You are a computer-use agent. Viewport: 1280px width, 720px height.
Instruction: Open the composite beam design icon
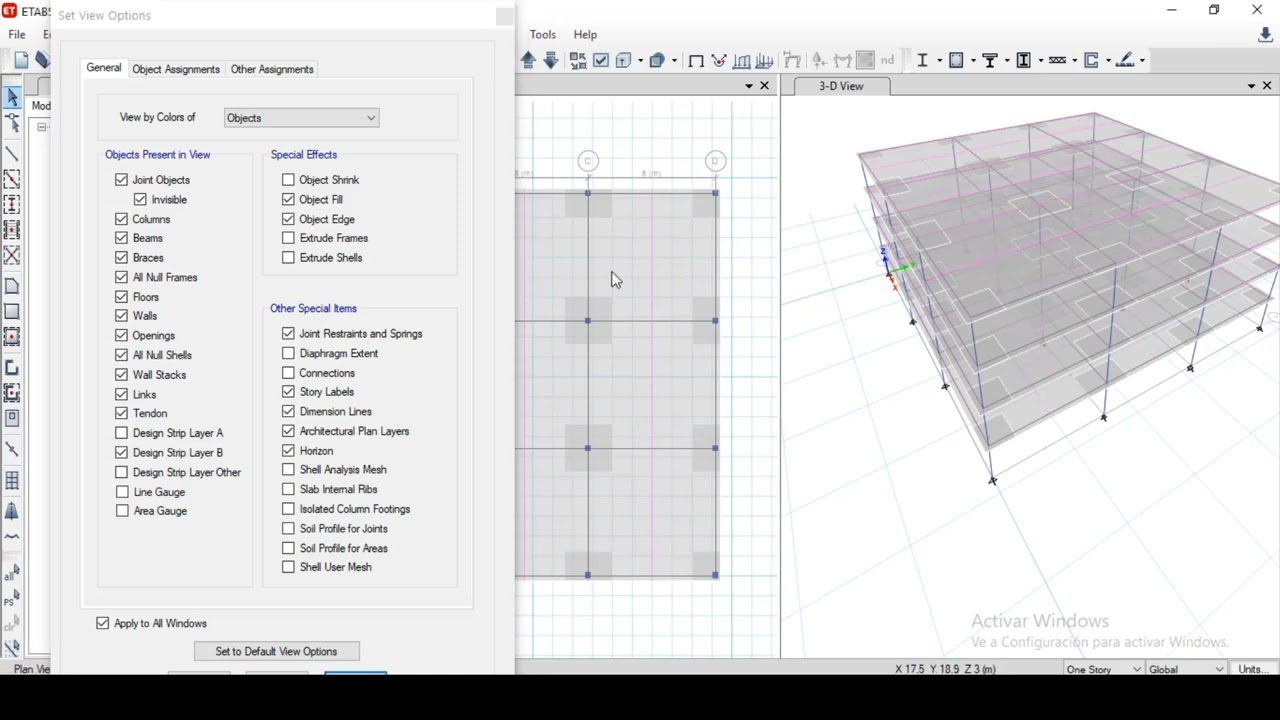pyautogui.click(x=991, y=61)
